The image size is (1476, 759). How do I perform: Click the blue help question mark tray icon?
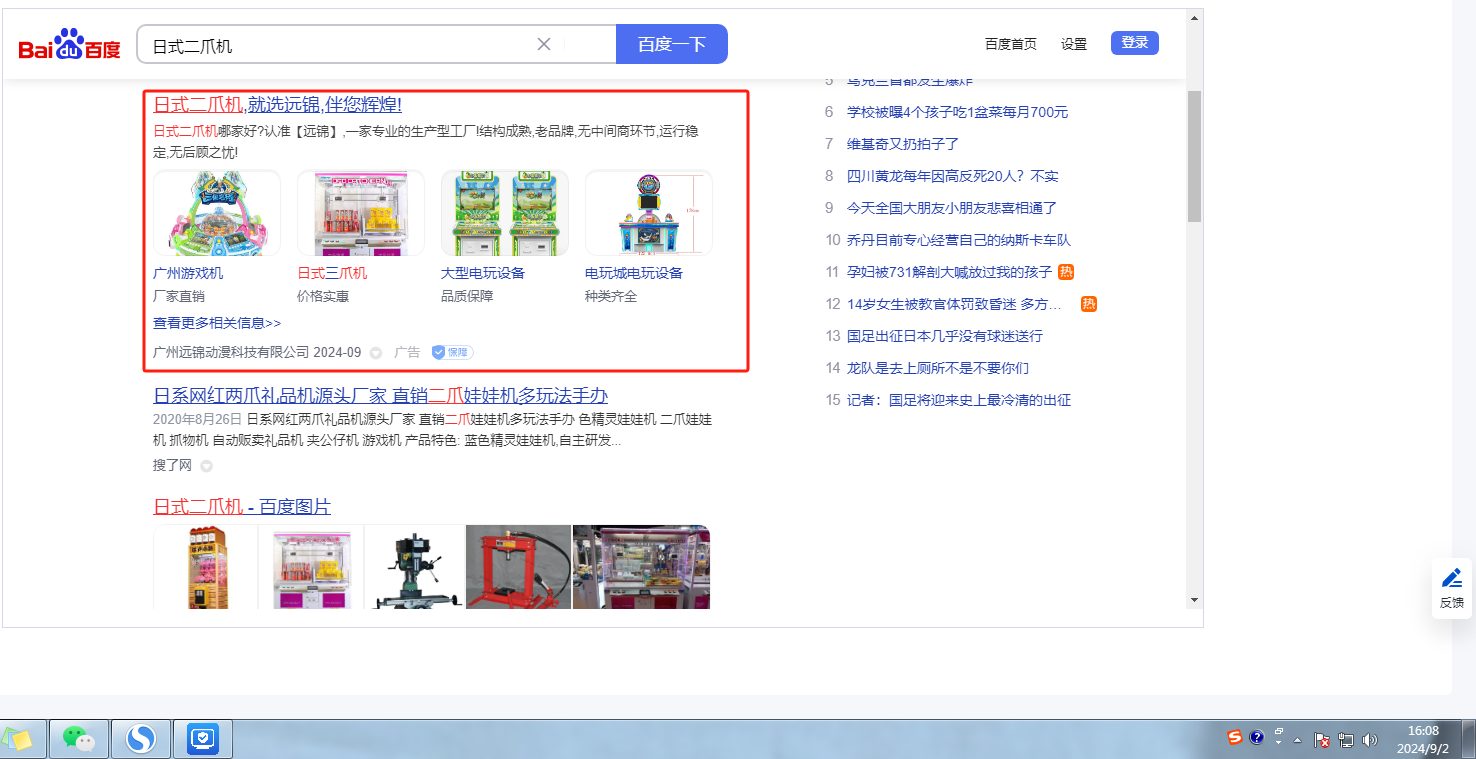tap(1257, 738)
